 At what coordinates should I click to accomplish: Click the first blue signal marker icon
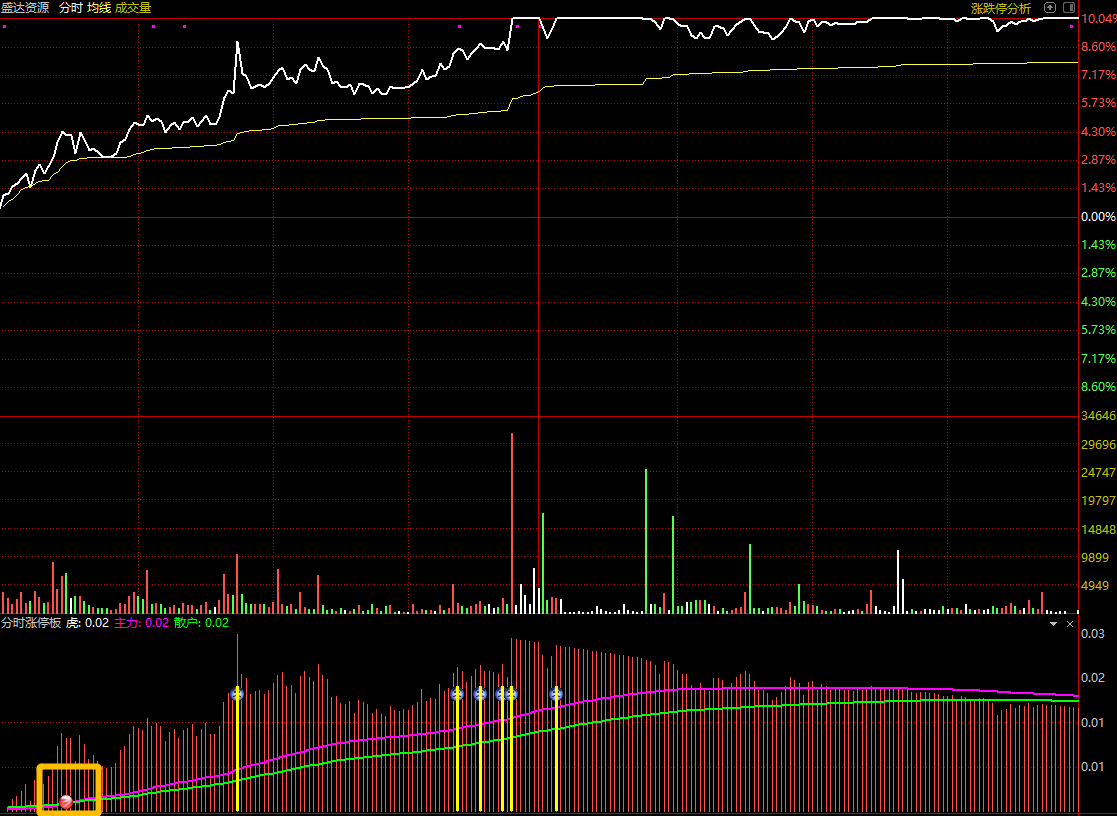(x=237, y=693)
